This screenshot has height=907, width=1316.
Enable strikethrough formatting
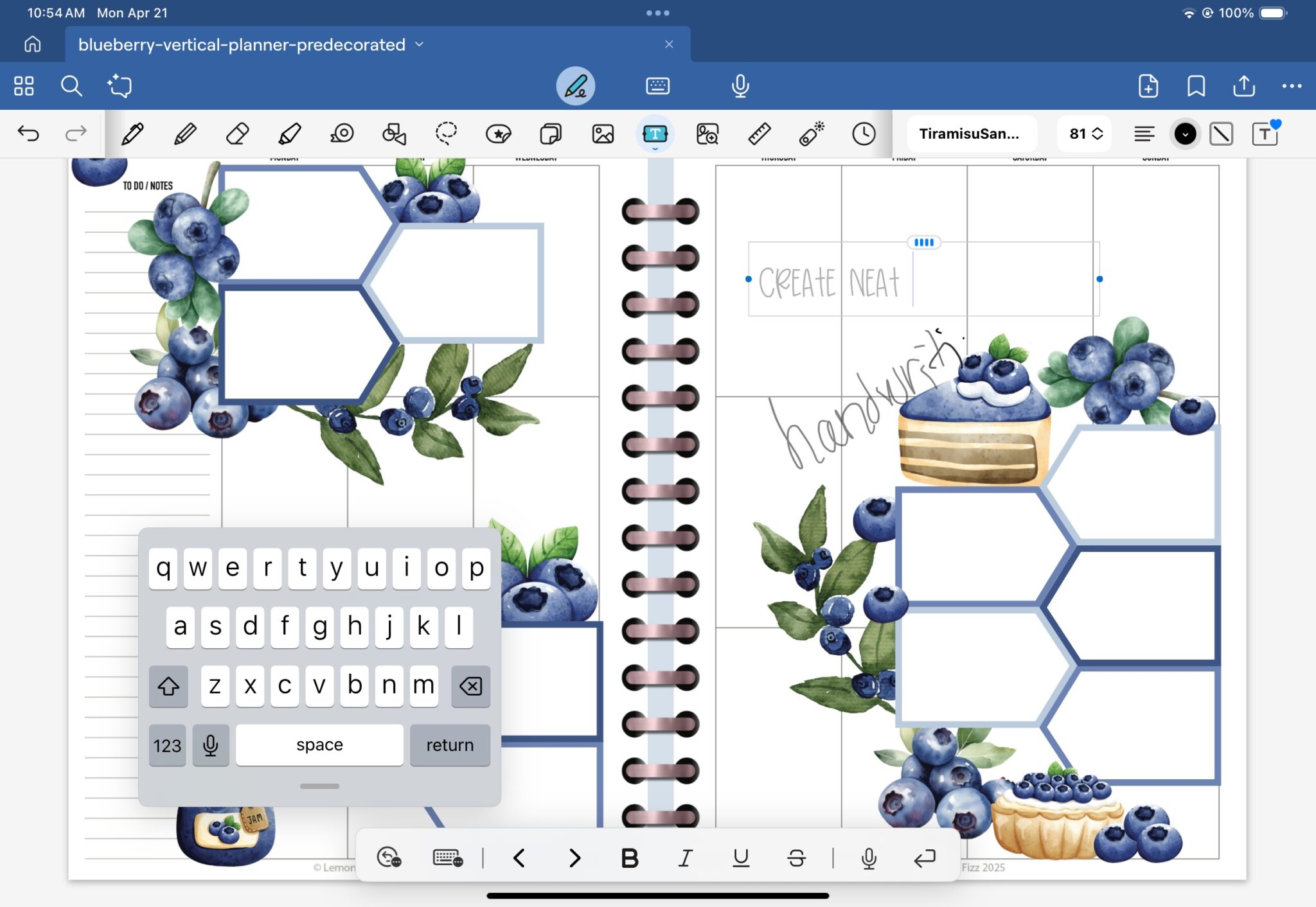pyautogui.click(x=797, y=858)
